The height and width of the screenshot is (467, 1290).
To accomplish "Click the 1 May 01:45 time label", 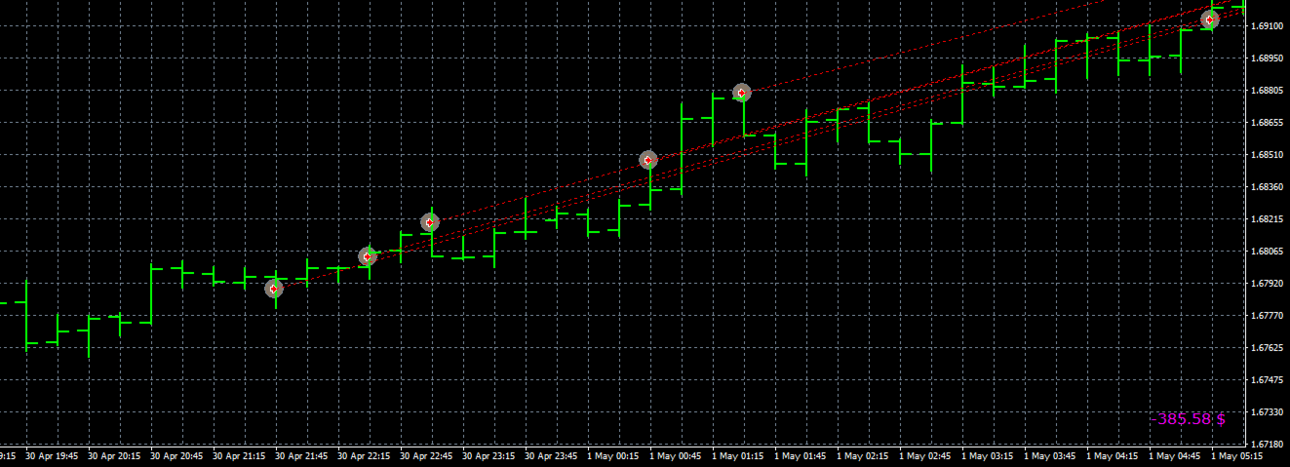I will coord(801,456).
